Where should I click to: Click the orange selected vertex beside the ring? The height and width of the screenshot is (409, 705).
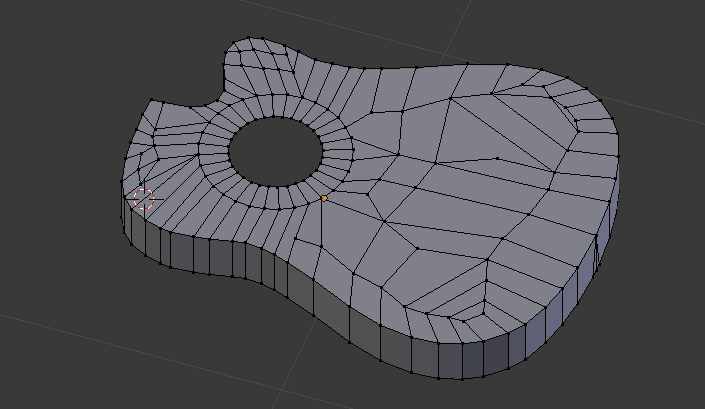[x=324, y=199]
